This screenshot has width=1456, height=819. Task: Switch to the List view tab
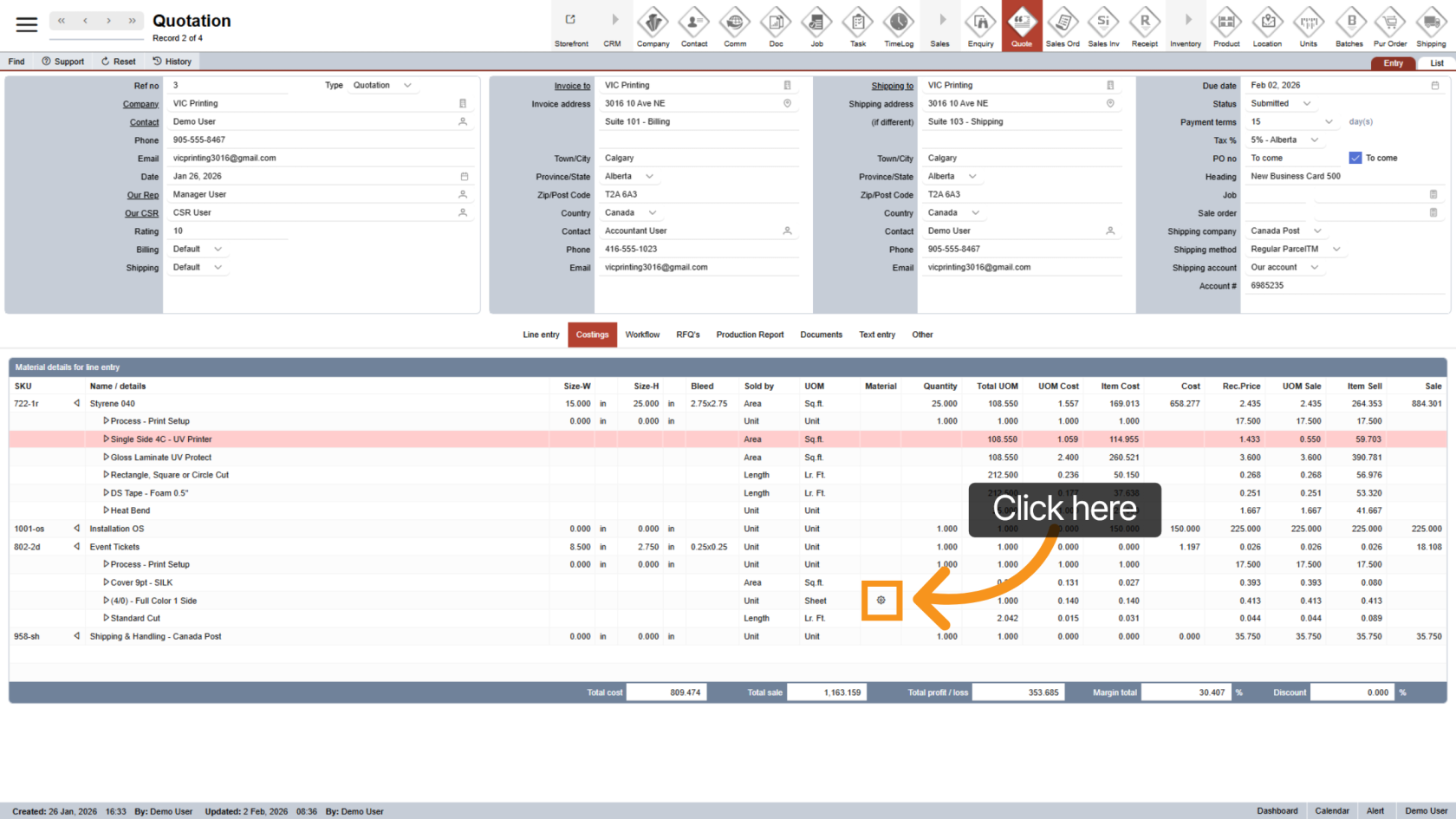[1436, 63]
